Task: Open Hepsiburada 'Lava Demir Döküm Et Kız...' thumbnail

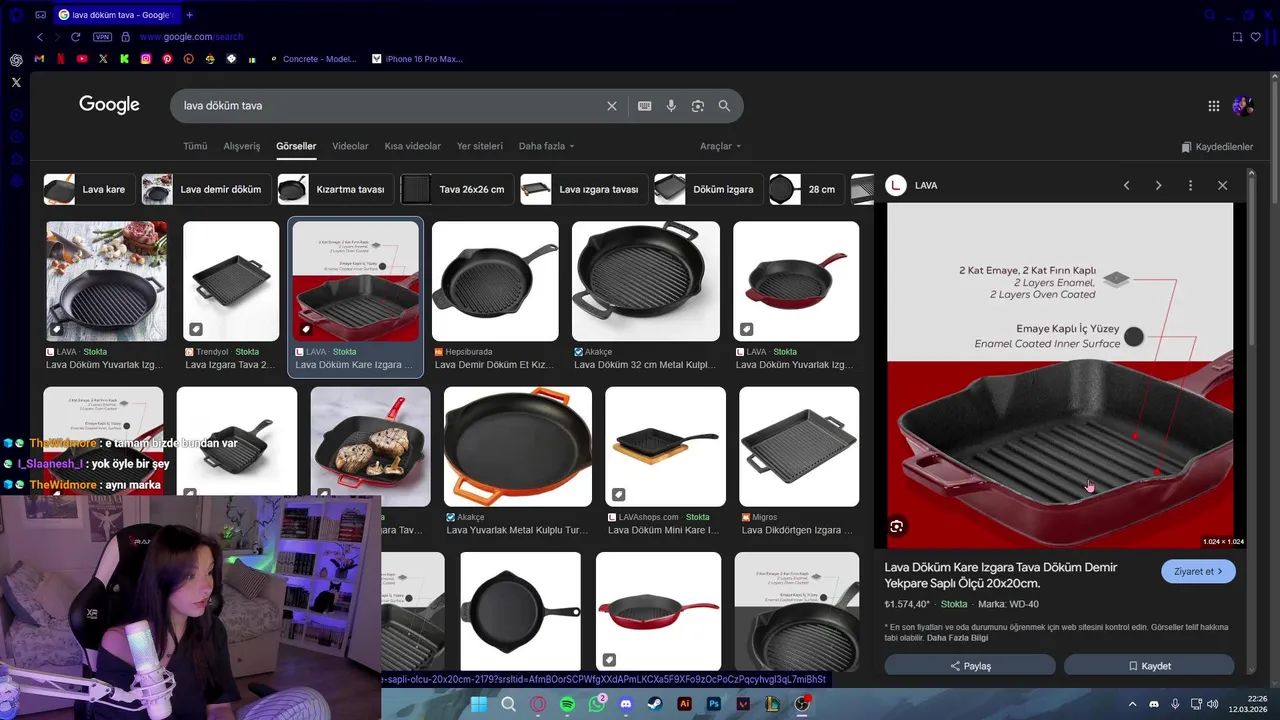Action: tap(495, 281)
